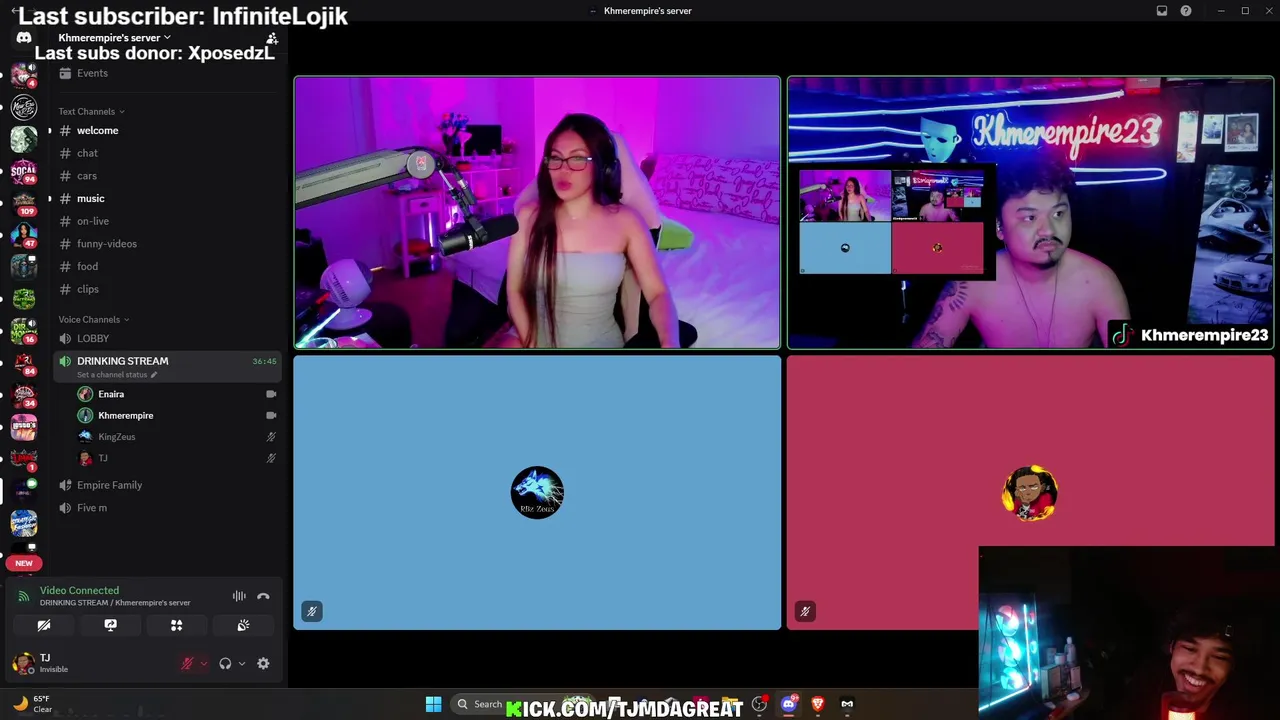Click camera icon next to Khmerempire
The image size is (1280, 720).
(271, 415)
